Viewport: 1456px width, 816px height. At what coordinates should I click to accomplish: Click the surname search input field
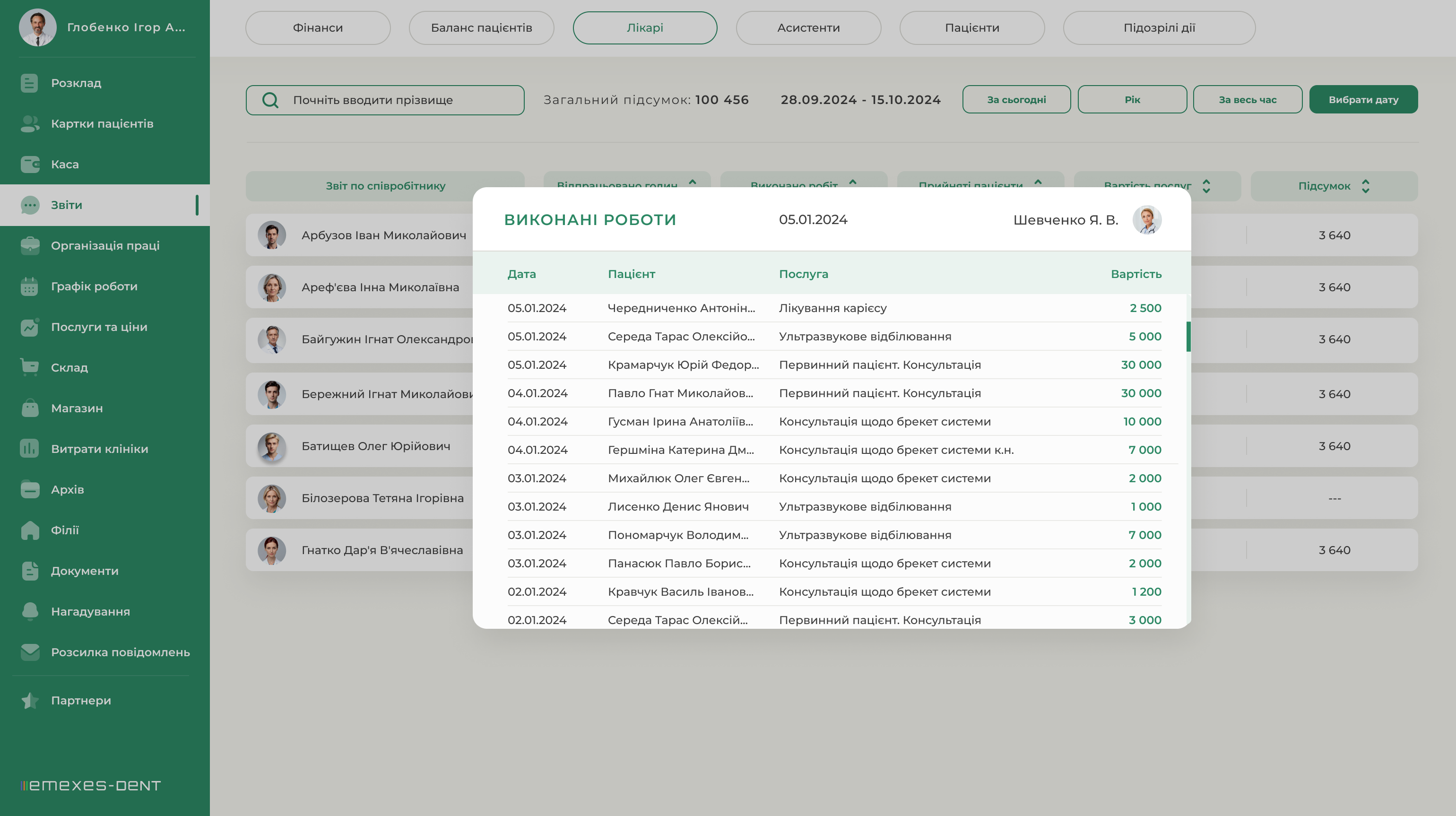pyautogui.click(x=385, y=100)
